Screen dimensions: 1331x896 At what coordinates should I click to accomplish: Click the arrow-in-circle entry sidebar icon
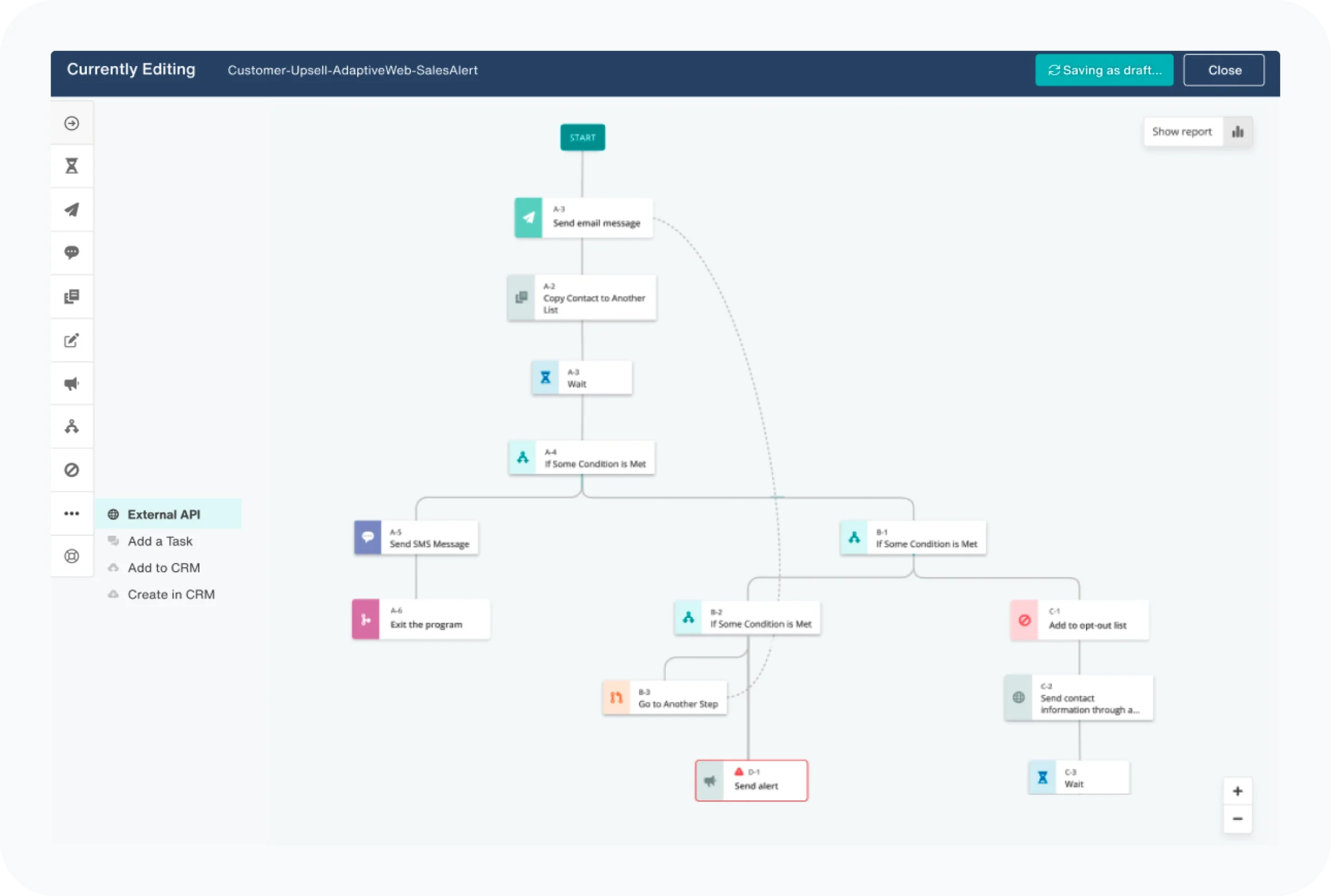tap(71, 123)
